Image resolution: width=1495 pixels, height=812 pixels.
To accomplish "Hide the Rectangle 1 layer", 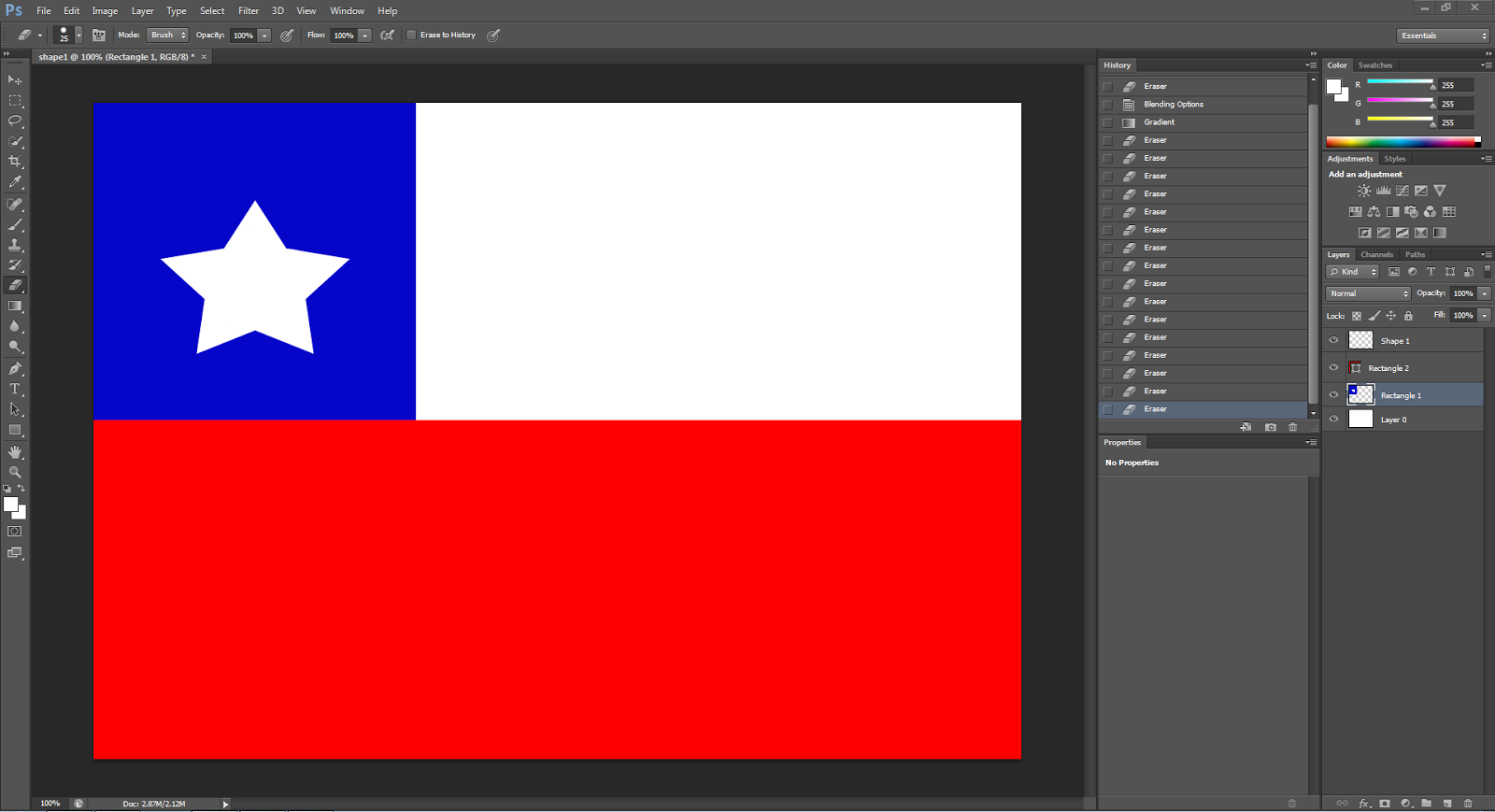I will pos(1333,395).
